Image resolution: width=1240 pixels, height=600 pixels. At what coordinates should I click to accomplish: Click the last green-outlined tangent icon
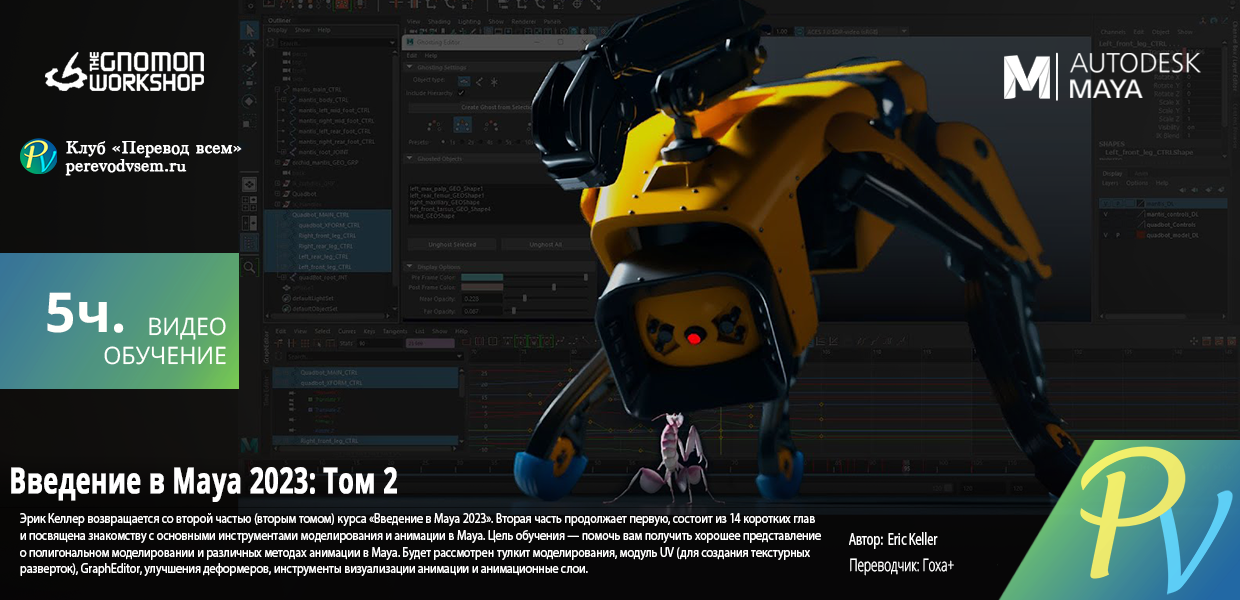click(x=548, y=342)
